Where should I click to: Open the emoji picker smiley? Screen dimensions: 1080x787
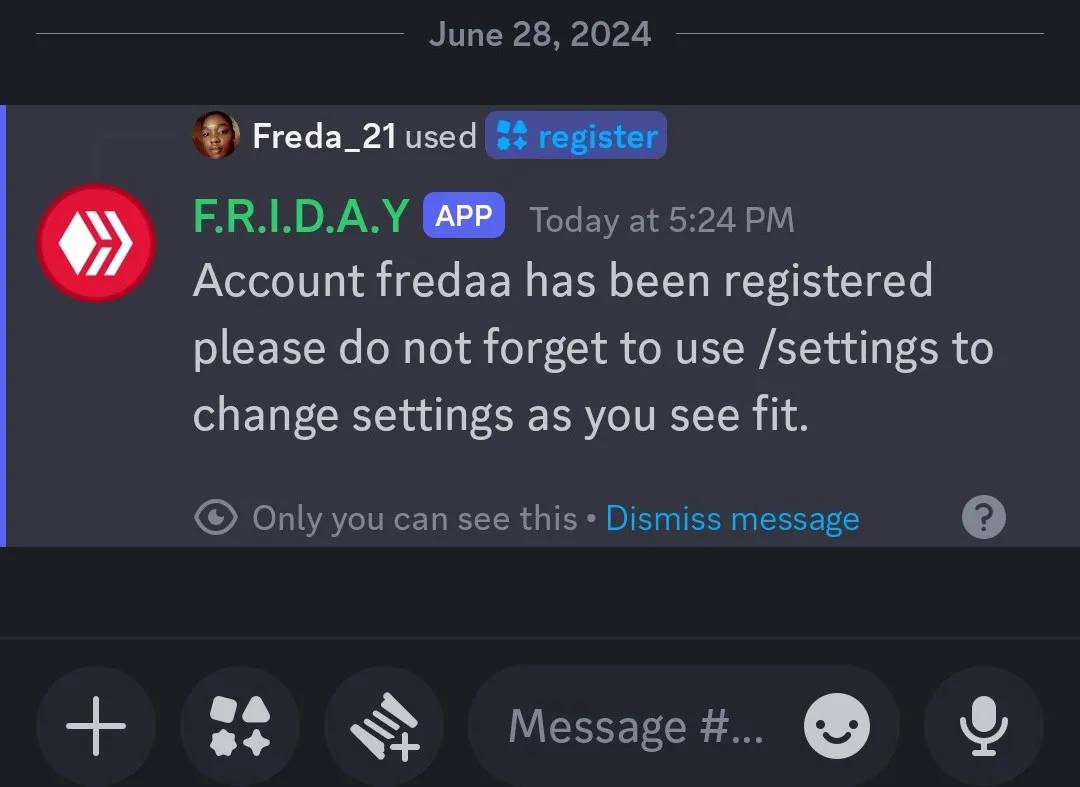pos(837,726)
